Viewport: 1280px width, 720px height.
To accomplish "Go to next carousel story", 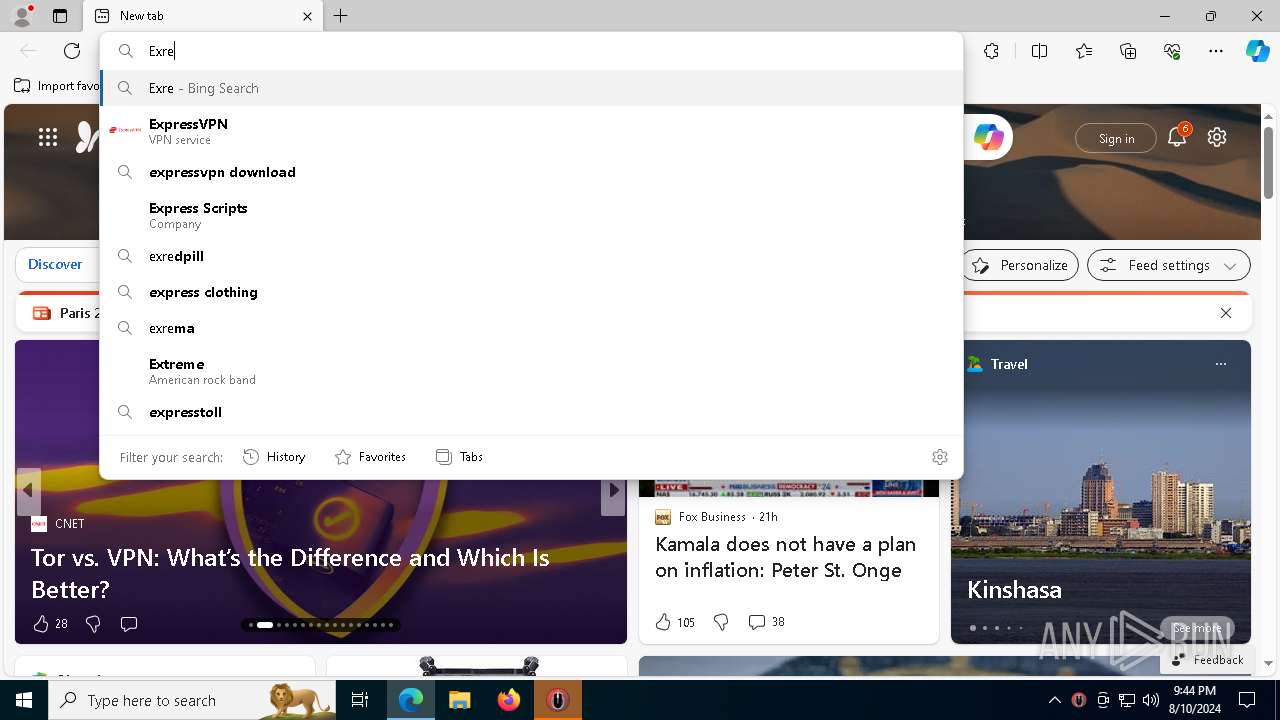I will click(x=614, y=491).
